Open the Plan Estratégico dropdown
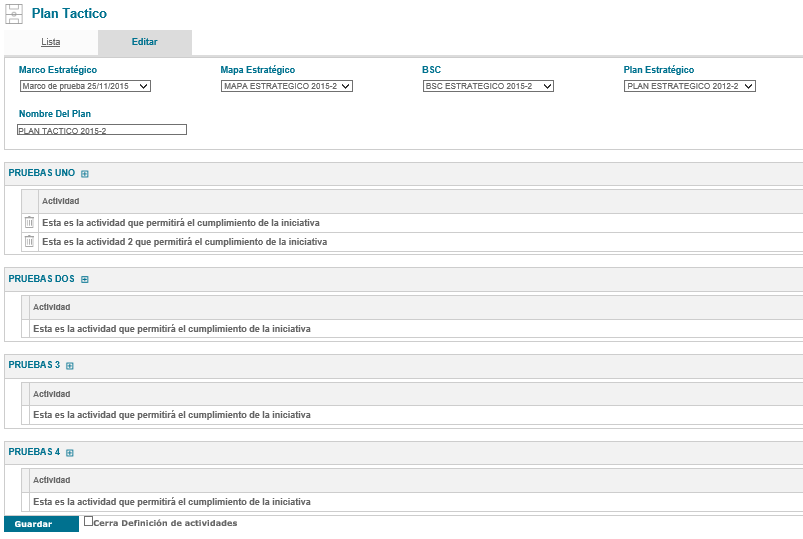Viewport: 803px width, 539px height. [690, 86]
